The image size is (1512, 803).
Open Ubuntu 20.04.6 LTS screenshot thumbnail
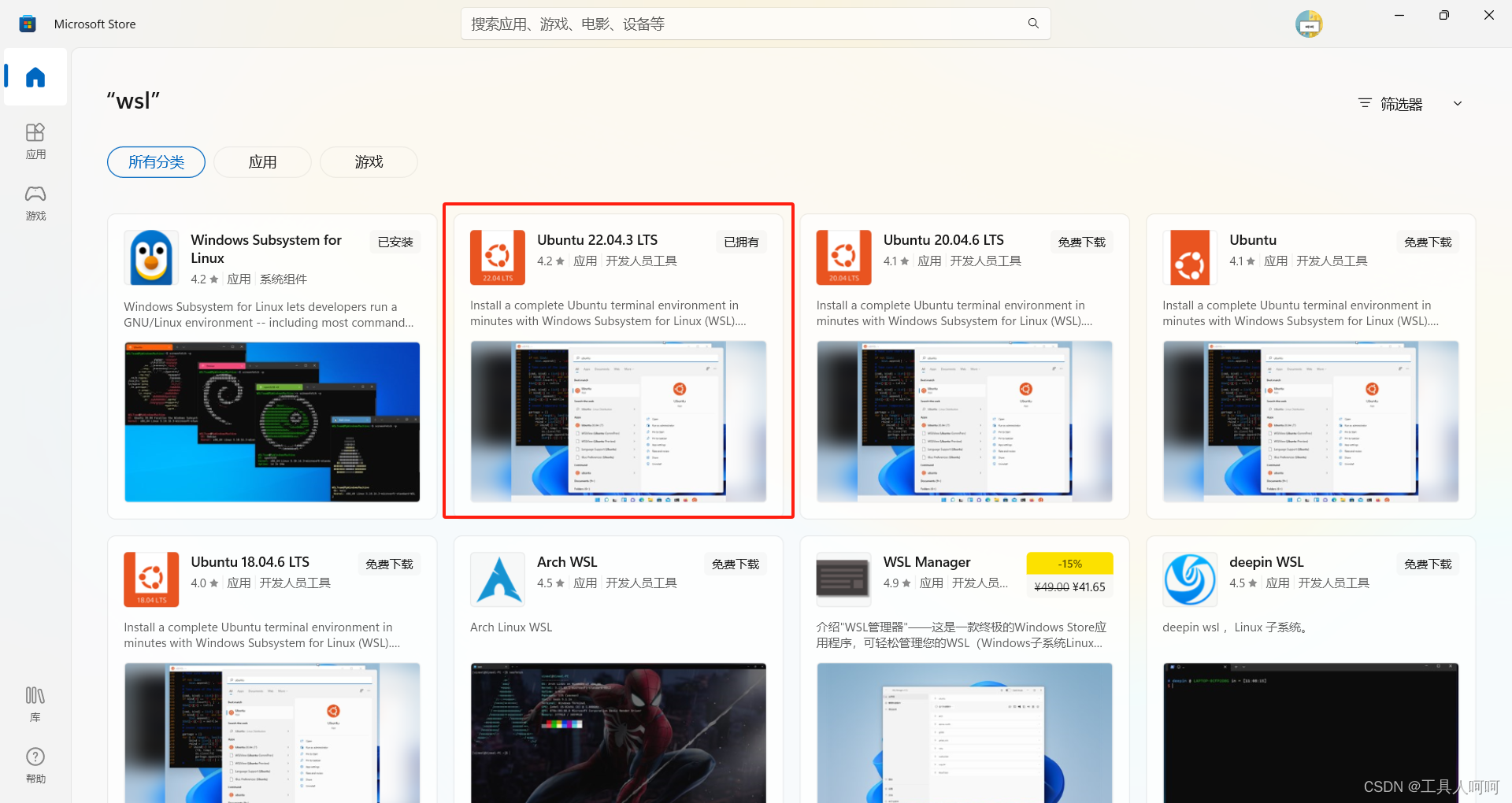964,422
